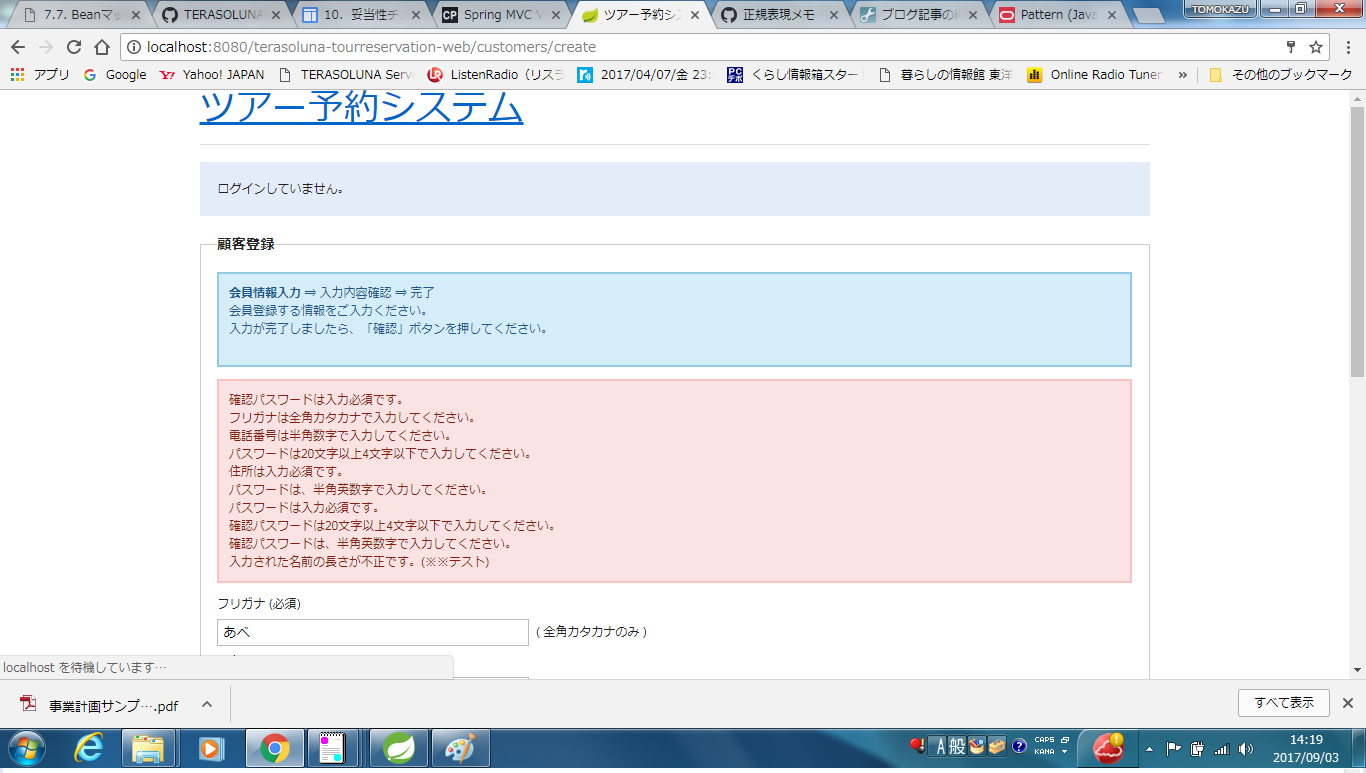Open the TERASOLUNA Server bookmark
1366x773 pixels.
click(x=346, y=75)
